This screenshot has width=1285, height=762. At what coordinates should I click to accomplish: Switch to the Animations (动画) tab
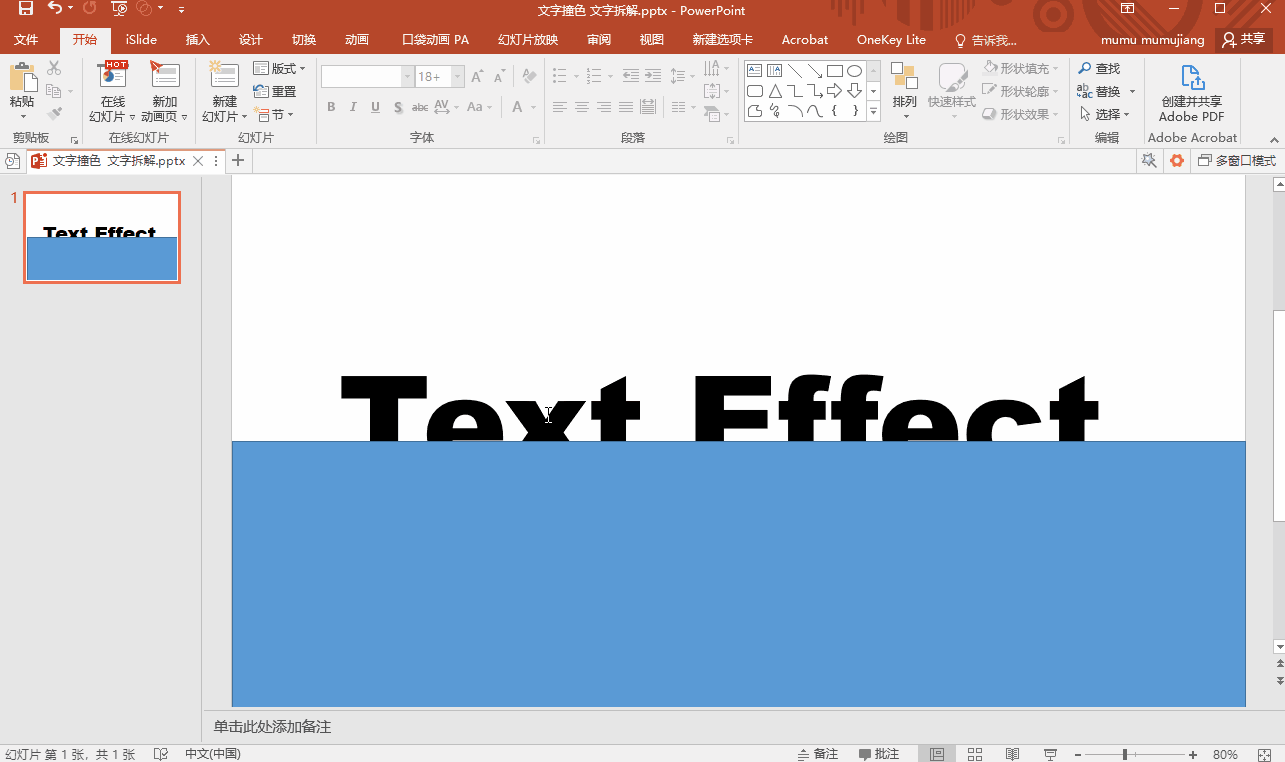coord(356,40)
